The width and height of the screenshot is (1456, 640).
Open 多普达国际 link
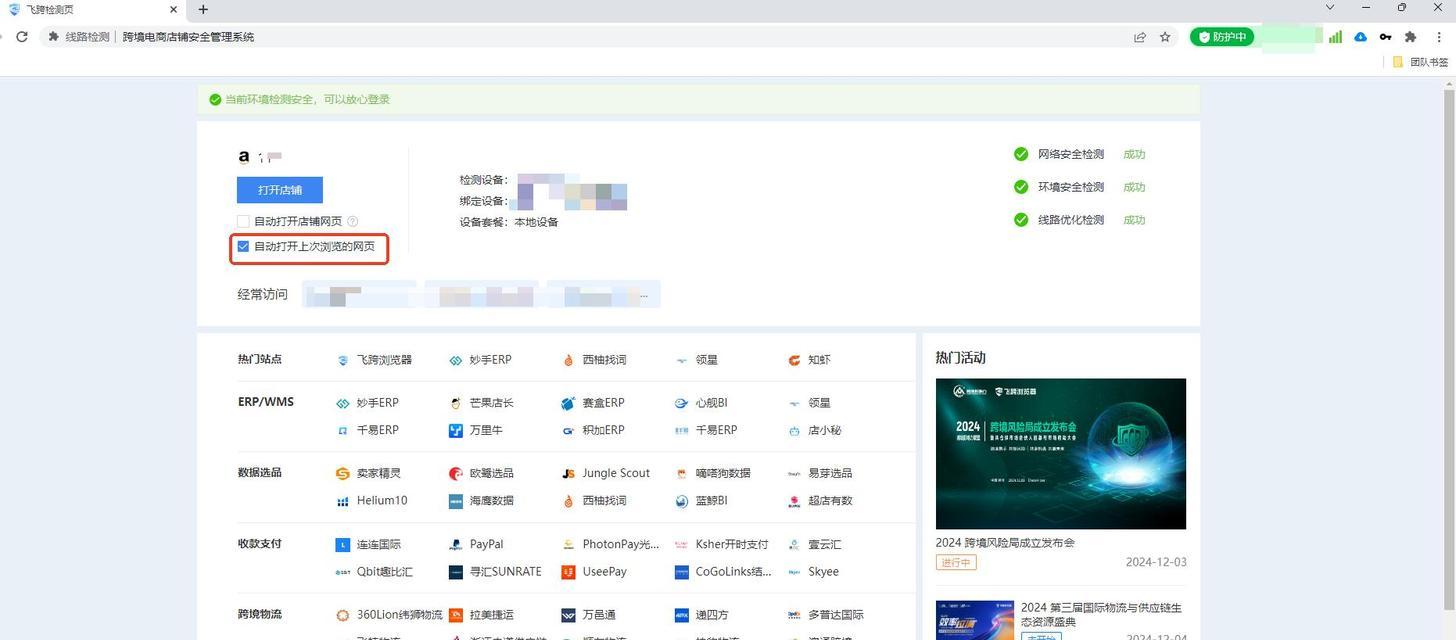(826, 615)
